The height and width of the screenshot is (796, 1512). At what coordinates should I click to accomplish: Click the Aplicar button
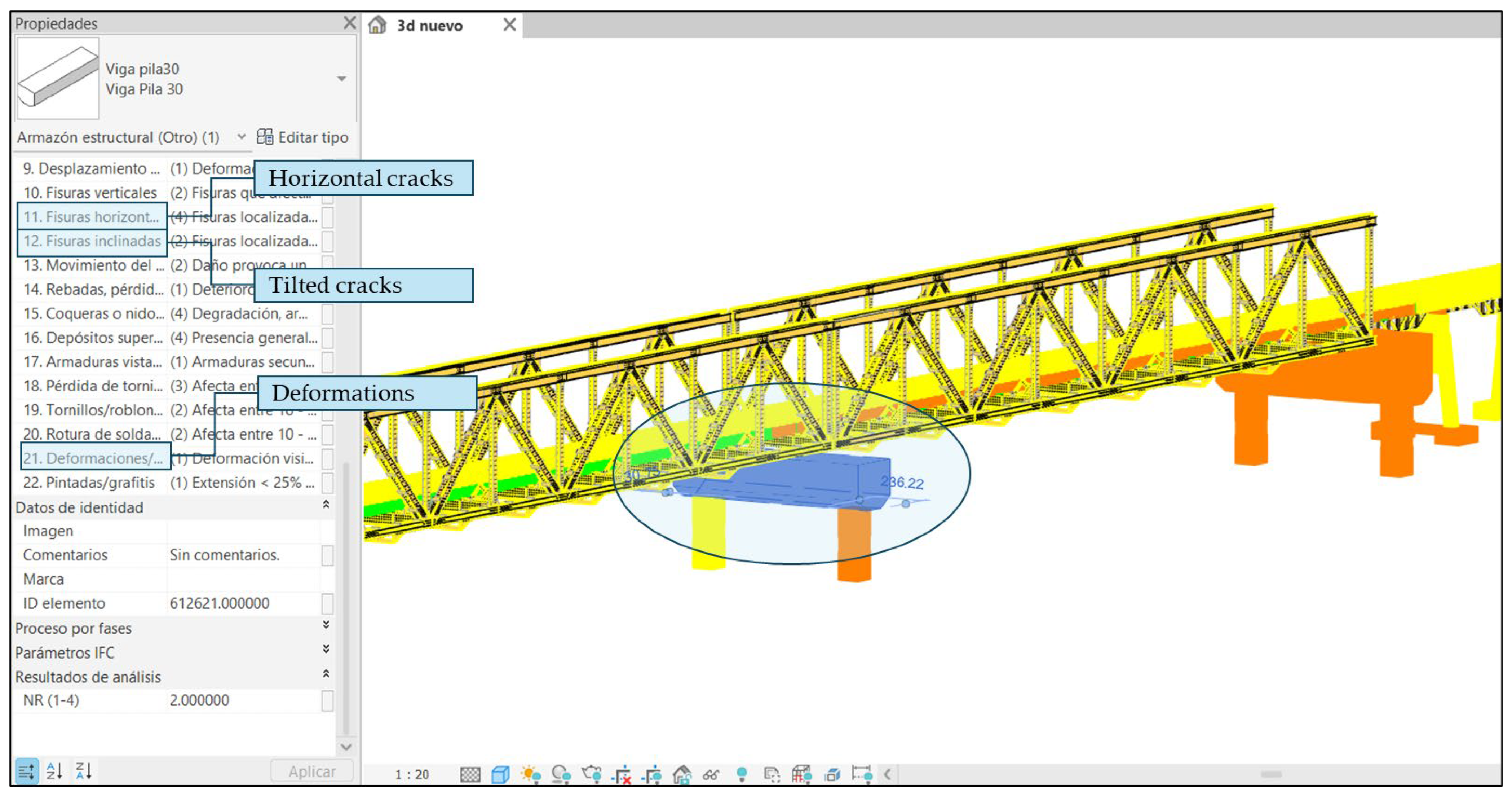pyautogui.click(x=312, y=771)
